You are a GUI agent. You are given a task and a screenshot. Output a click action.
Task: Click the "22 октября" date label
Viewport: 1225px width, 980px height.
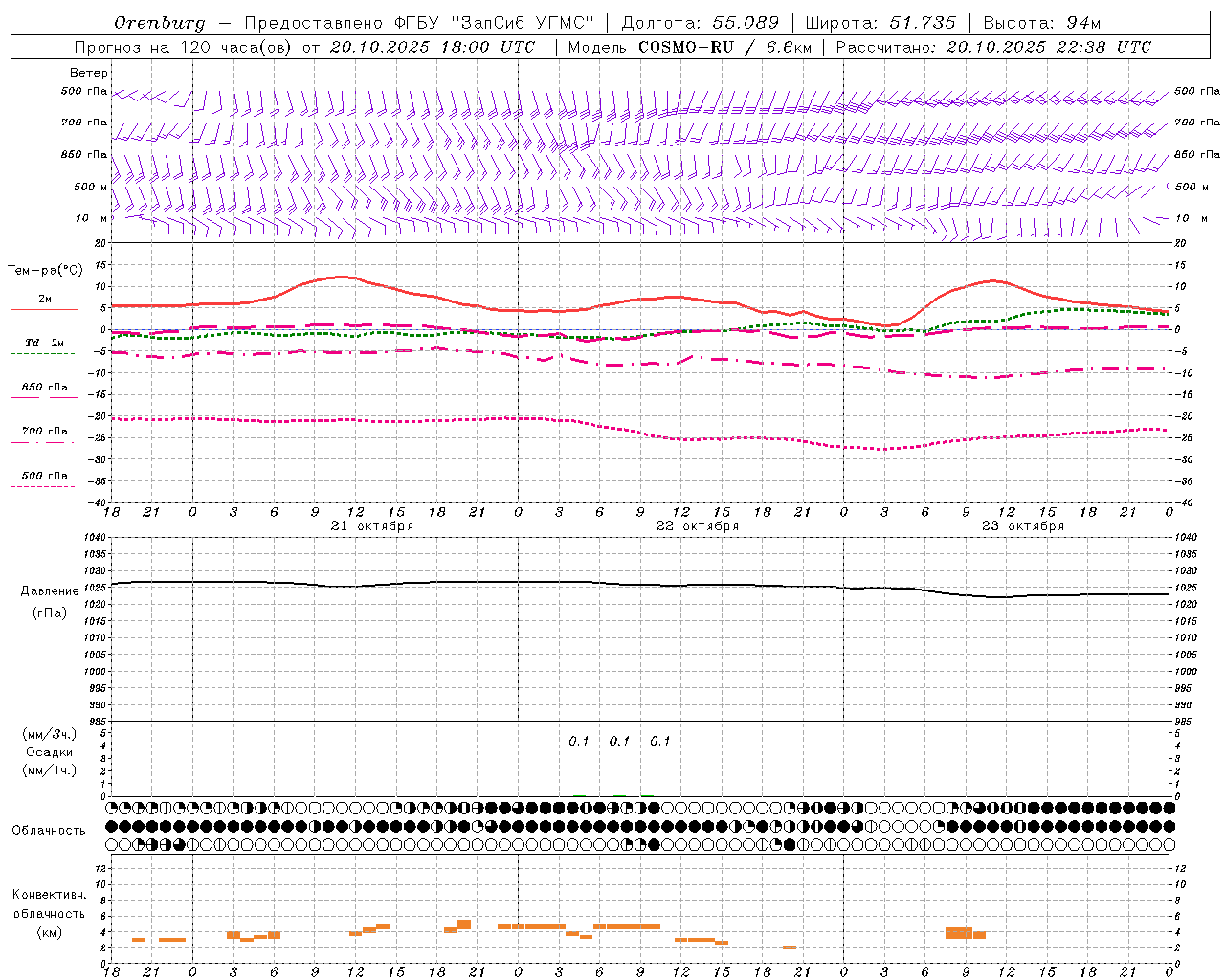(x=698, y=526)
